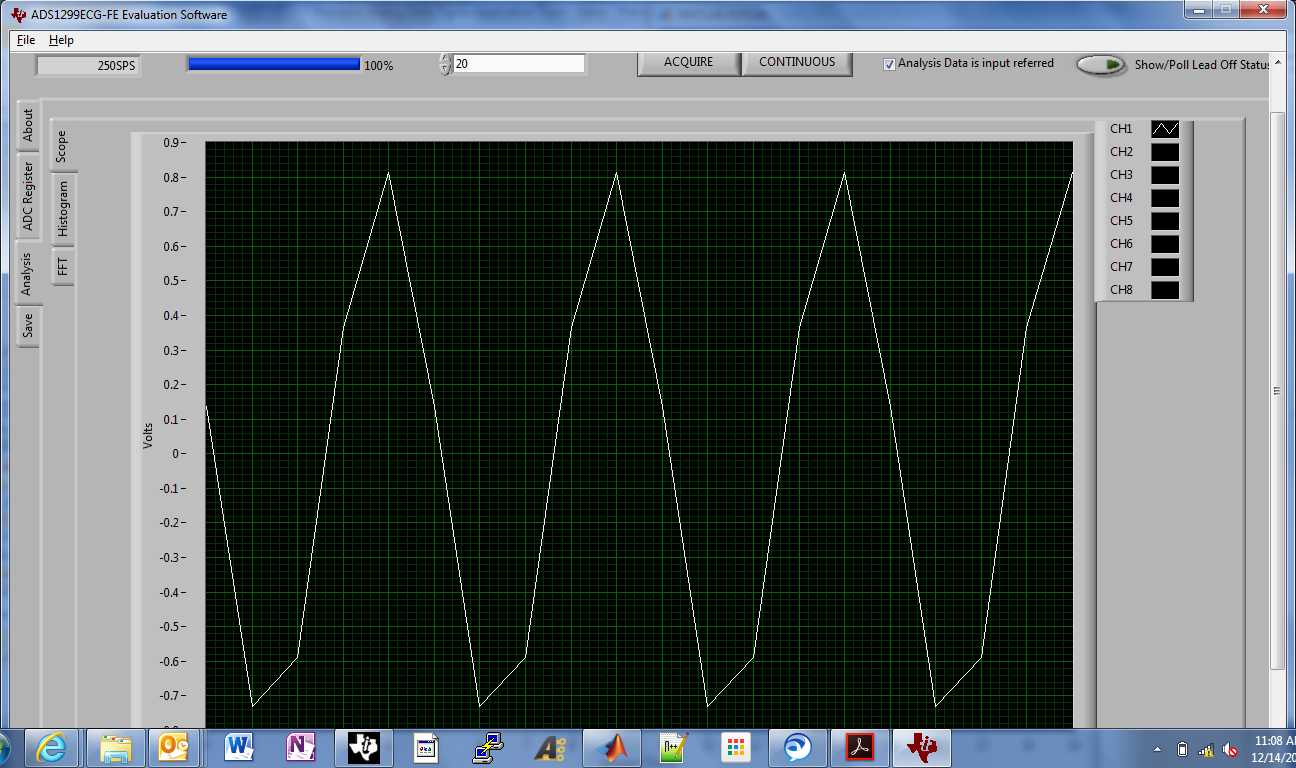The image size is (1296, 768).
Task: Open PuTTY from the taskbar
Action: 488,747
